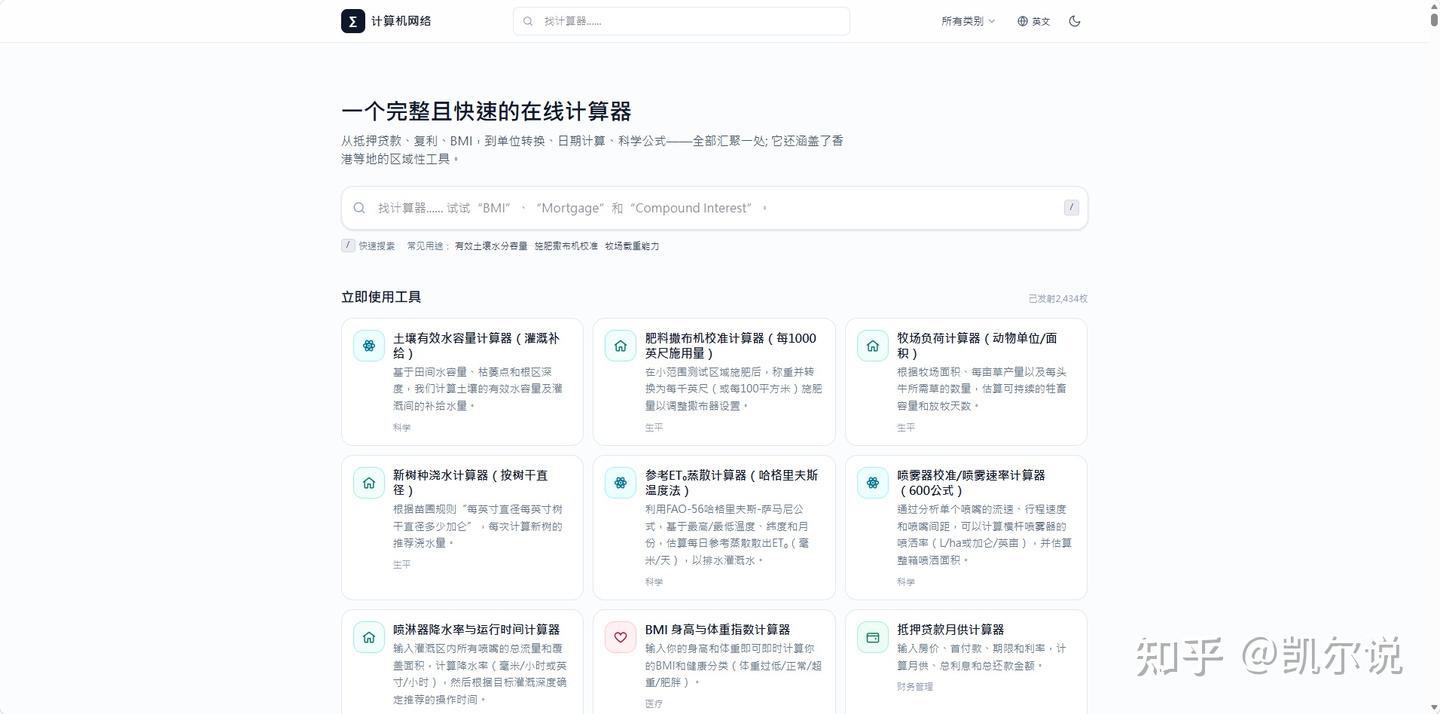
Task: Click the Sigma site logo icon
Action: [353, 21]
